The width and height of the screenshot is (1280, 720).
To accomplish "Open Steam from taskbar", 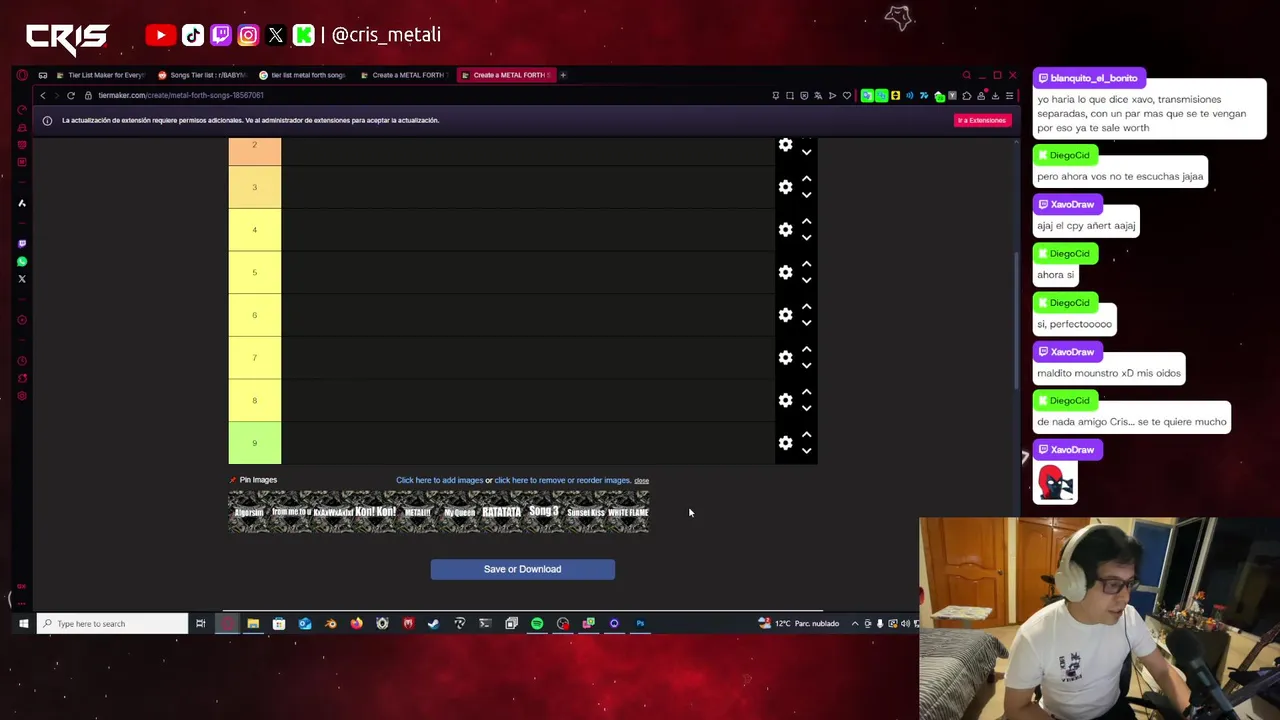I will tap(433, 624).
